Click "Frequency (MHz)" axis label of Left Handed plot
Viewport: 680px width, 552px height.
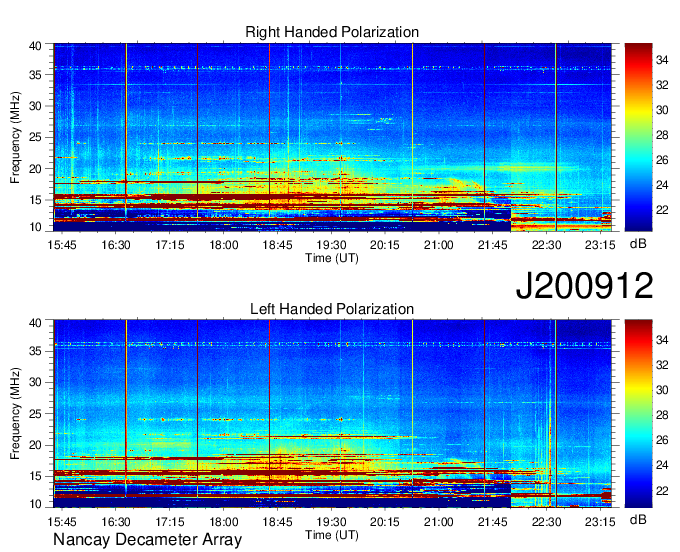tap(15, 414)
